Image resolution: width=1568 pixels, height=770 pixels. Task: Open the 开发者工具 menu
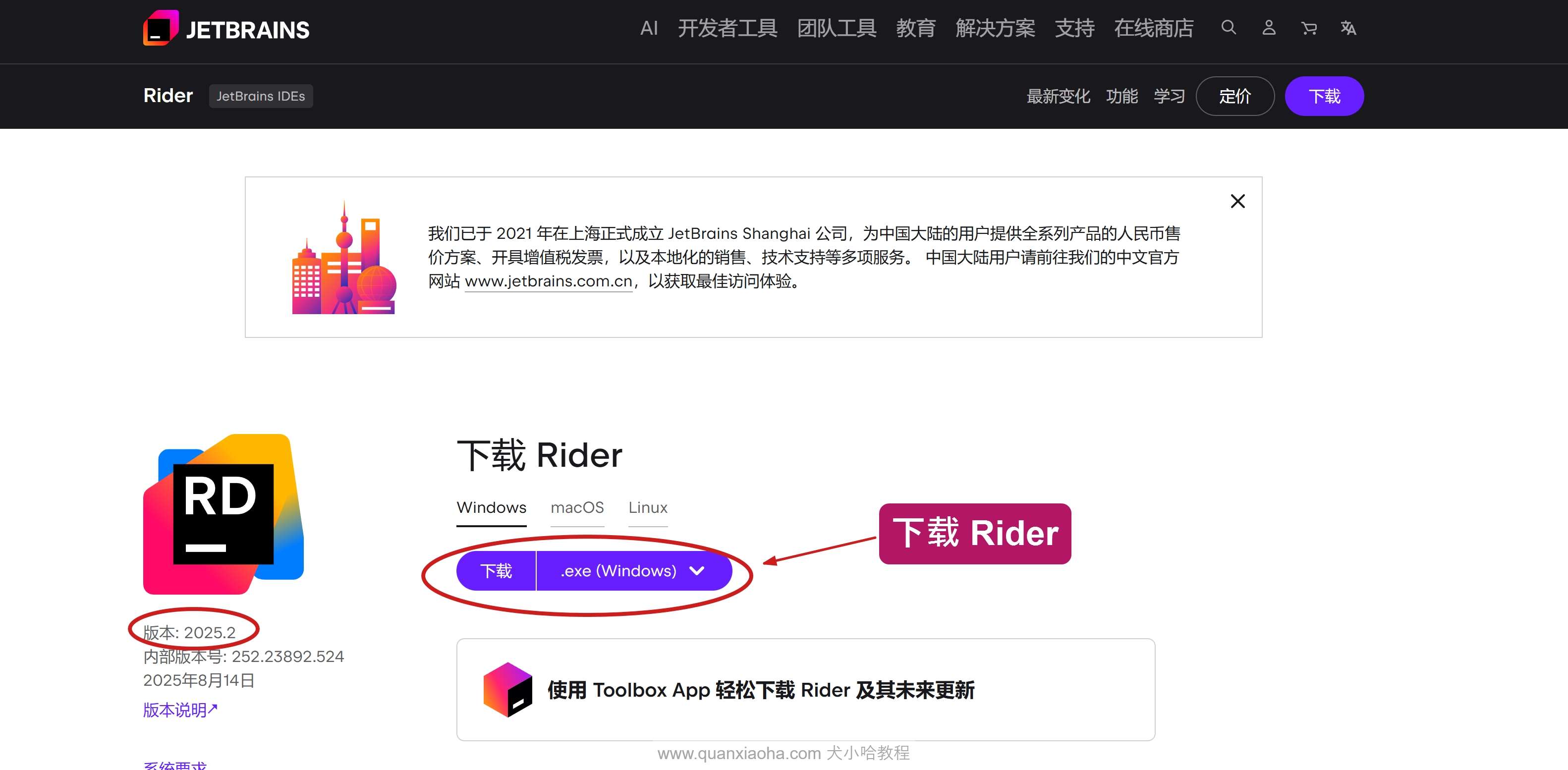(728, 28)
